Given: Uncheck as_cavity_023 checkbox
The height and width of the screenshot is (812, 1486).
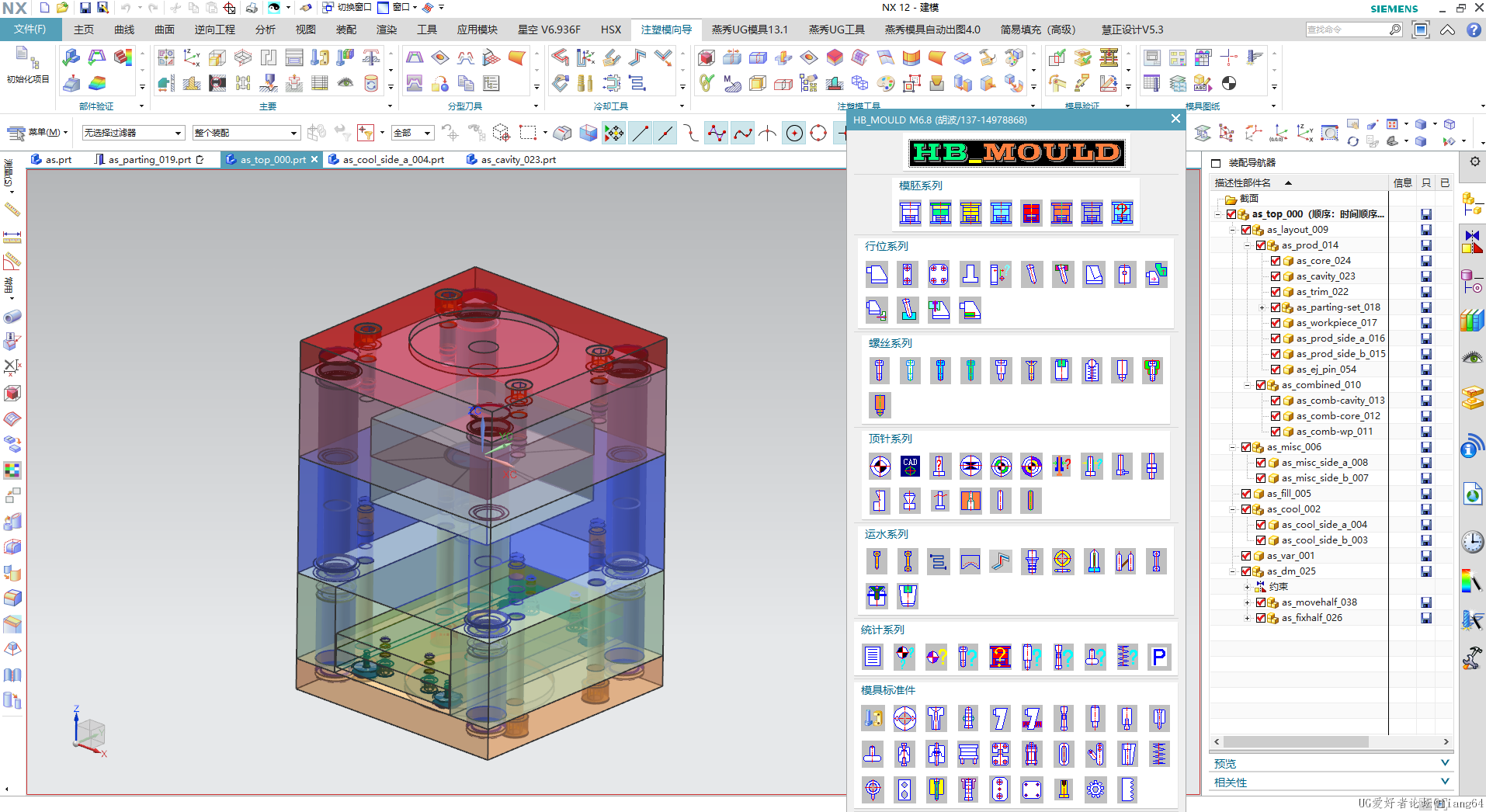Looking at the screenshot, I should pos(1276,276).
